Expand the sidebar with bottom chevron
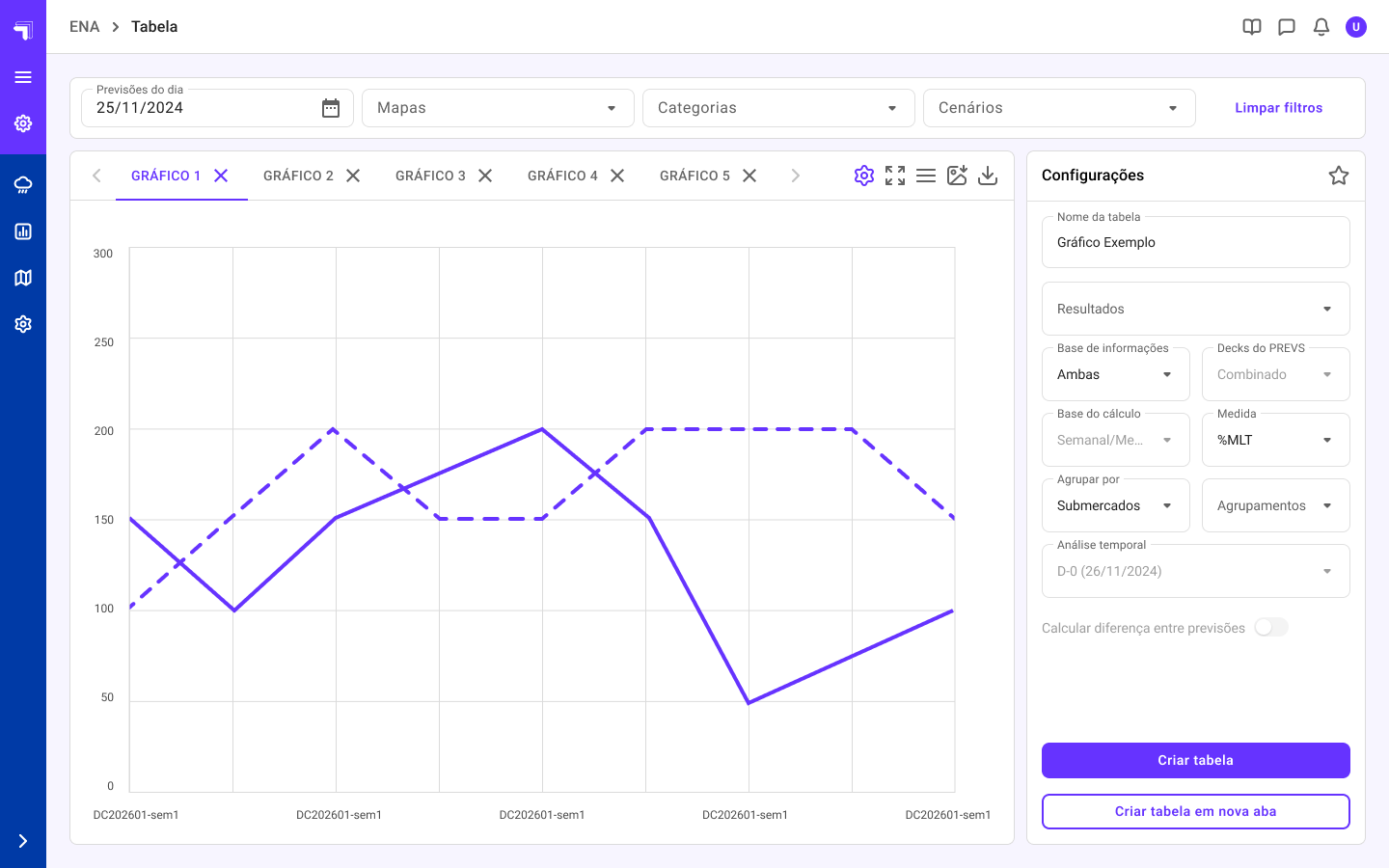 23,841
